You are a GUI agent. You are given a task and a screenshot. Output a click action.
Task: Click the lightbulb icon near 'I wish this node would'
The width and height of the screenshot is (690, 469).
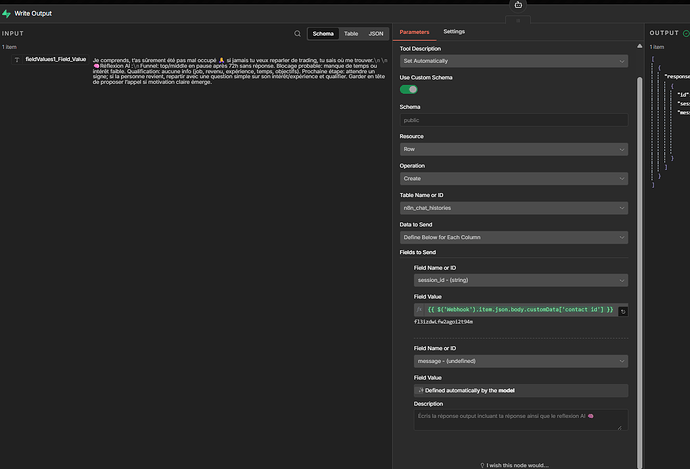pyautogui.click(x=483, y=464)
